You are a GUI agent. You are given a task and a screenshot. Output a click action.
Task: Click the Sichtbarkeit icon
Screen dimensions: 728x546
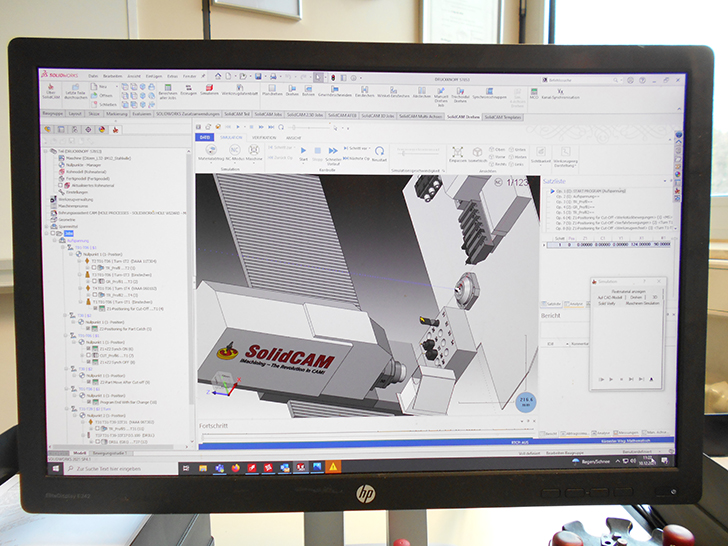541,152
